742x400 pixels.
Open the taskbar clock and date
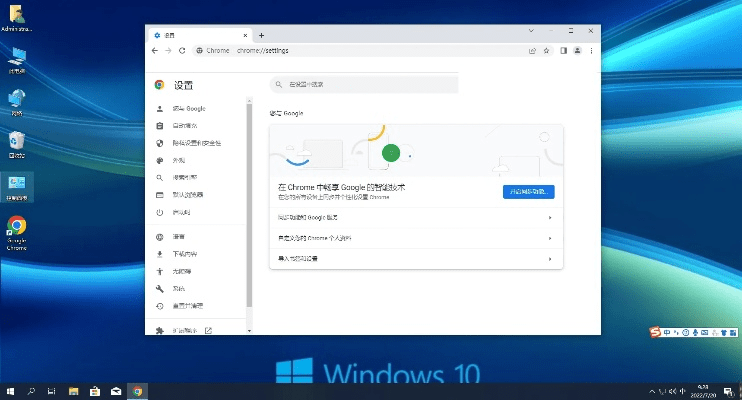click(x=703, y=391)
